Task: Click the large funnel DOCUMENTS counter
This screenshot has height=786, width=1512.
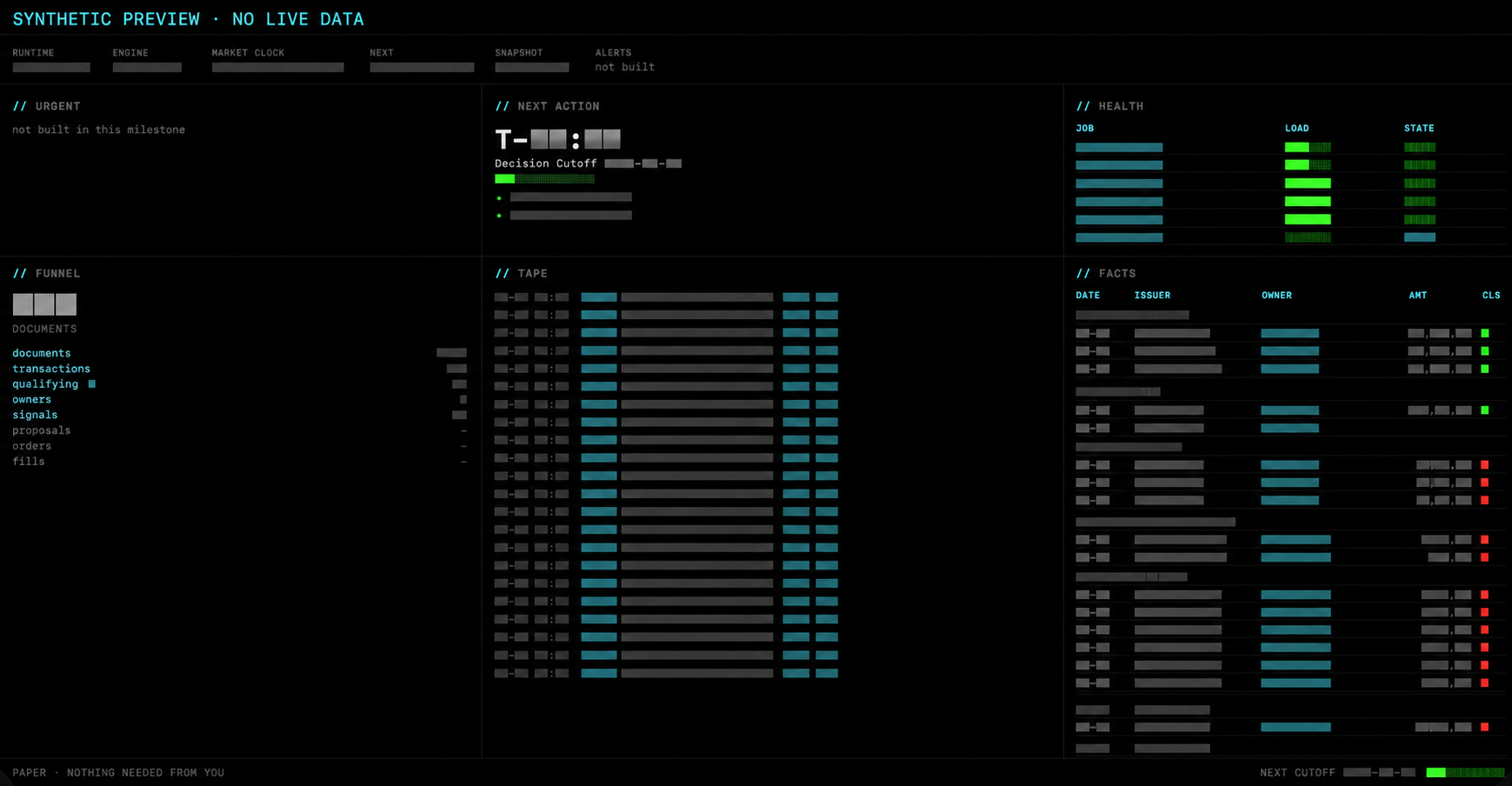Action: 44,304
